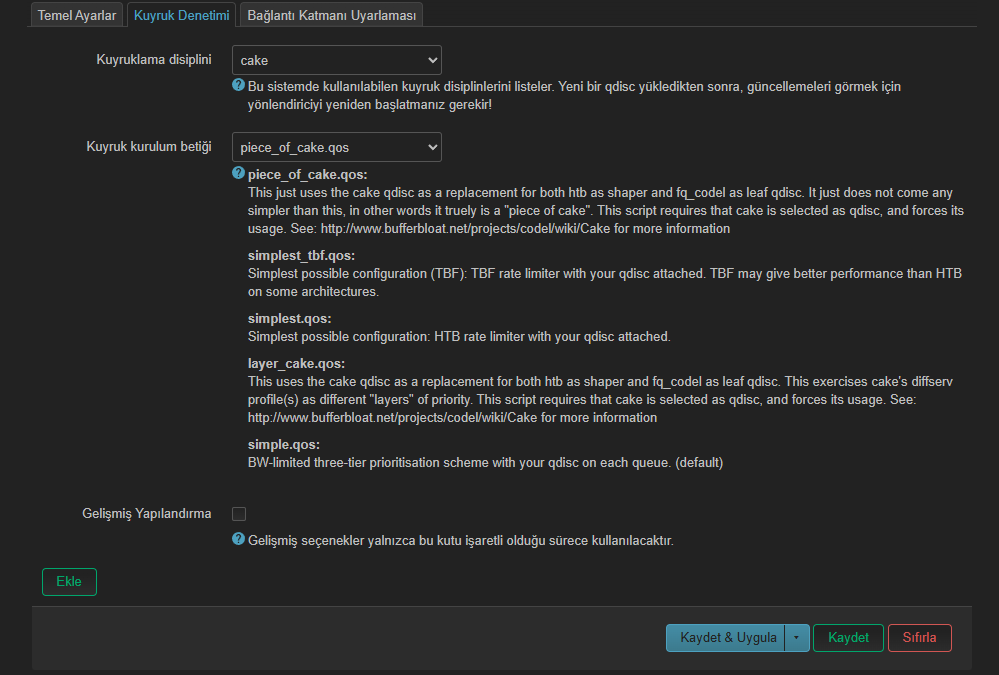Click the bufferbloat.net URL in layer_cake description
The width and height of the screenshot is (999, 675).
tap(392, 418)
